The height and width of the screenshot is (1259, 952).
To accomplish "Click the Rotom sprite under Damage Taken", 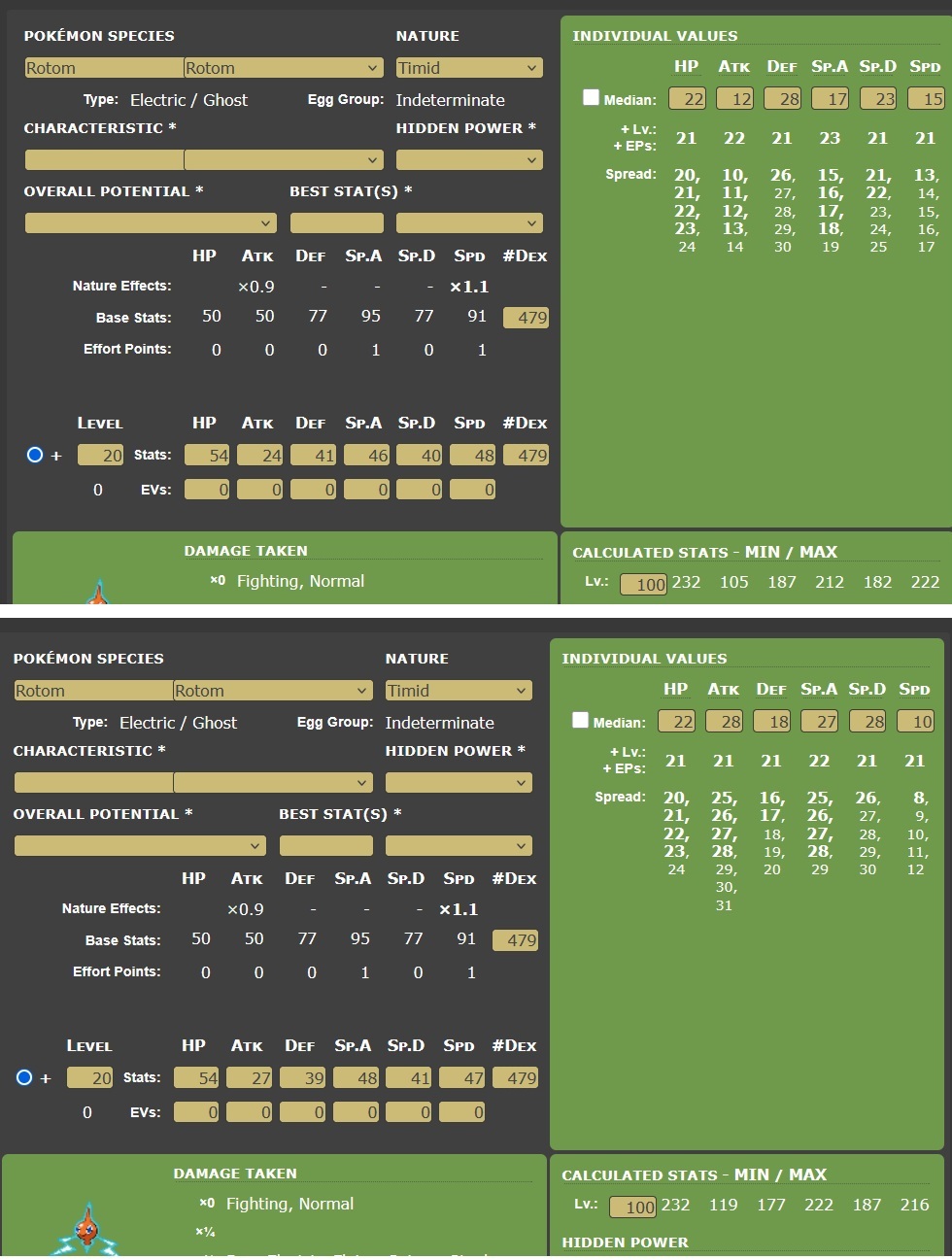I will coord(88,1229).
